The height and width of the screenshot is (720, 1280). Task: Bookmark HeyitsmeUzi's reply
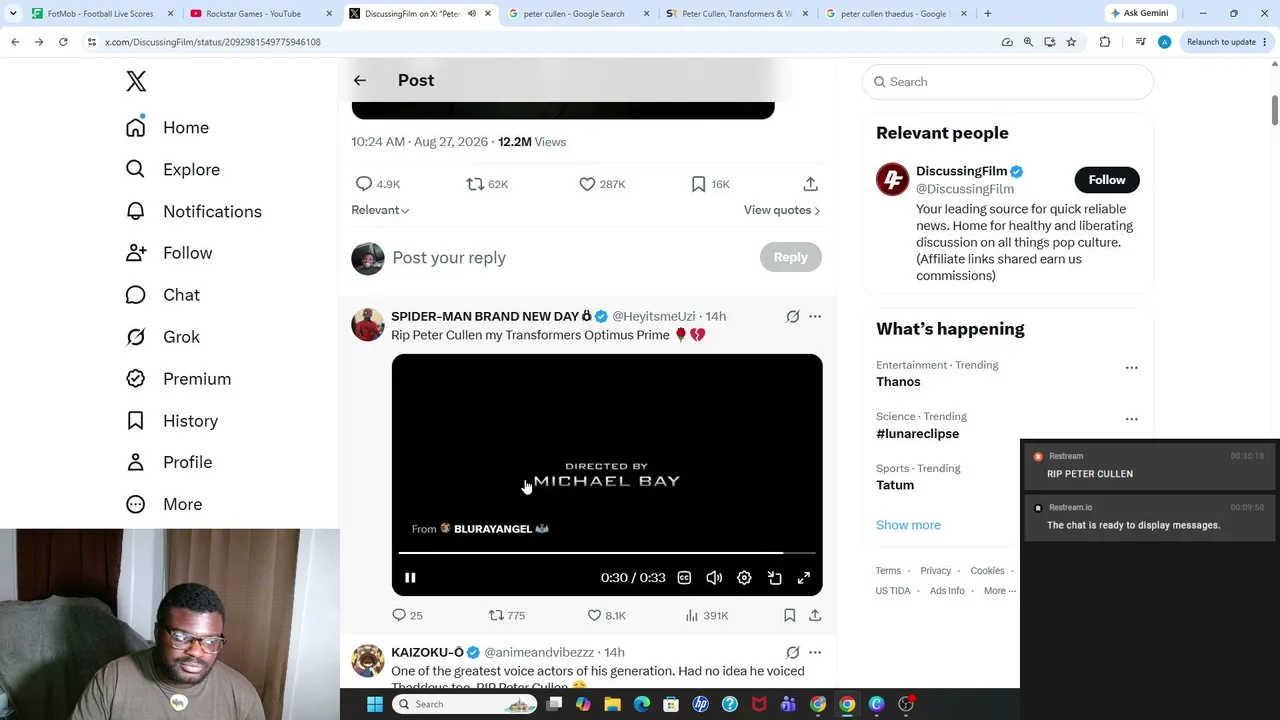pos(790,615)
